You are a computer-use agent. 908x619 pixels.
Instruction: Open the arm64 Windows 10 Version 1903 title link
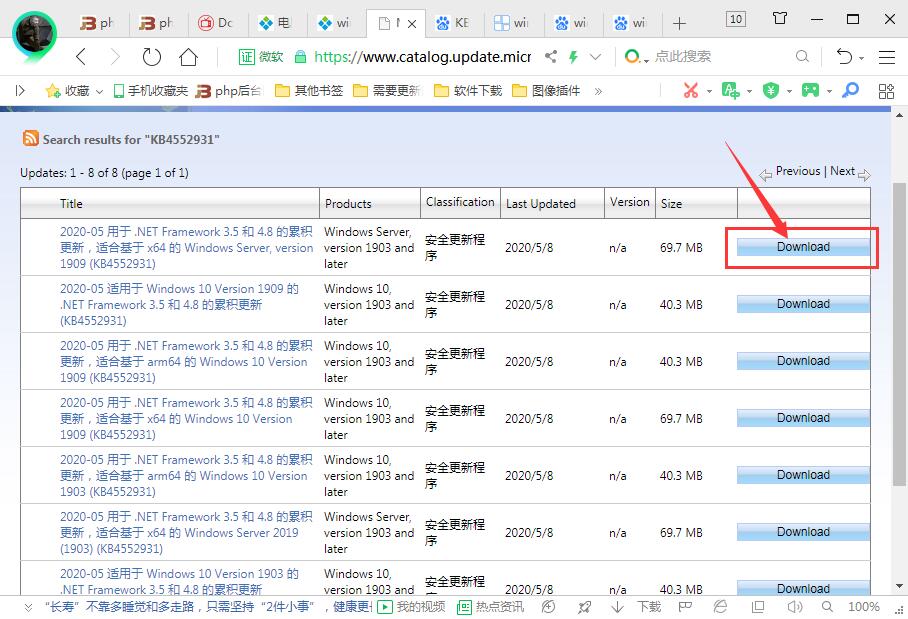pos(185,475)
